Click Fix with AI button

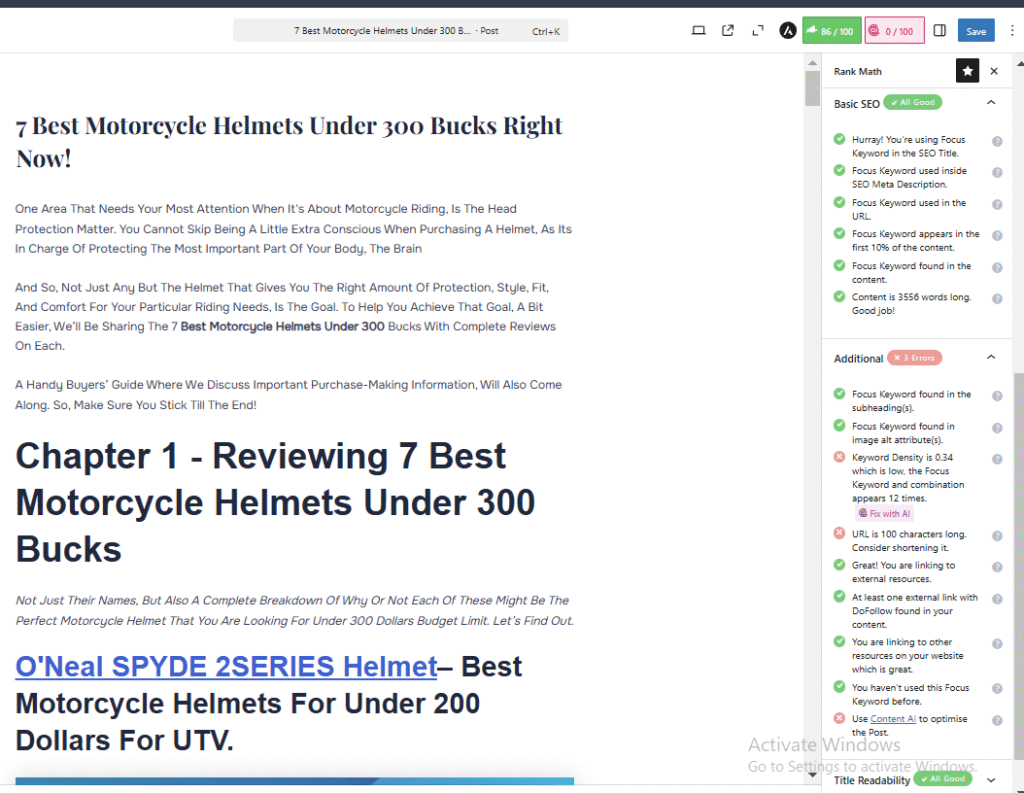click(884, 513)
